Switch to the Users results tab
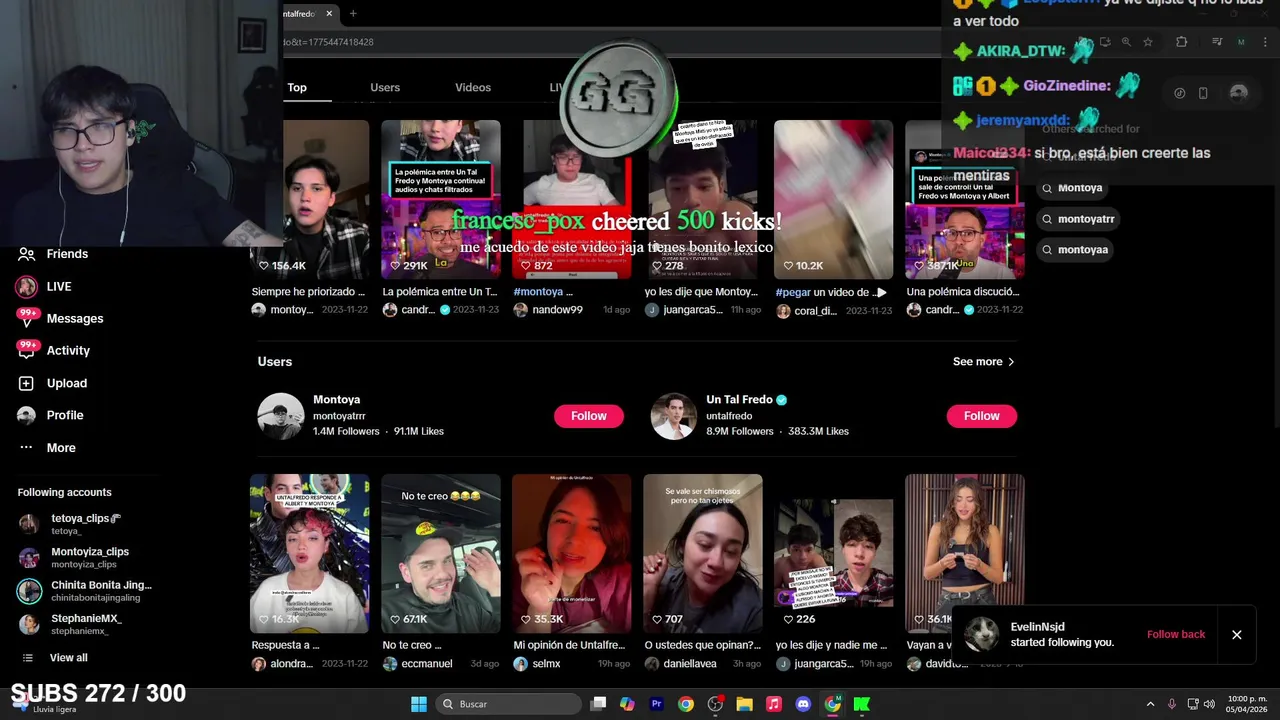 [x=385, y=88]
